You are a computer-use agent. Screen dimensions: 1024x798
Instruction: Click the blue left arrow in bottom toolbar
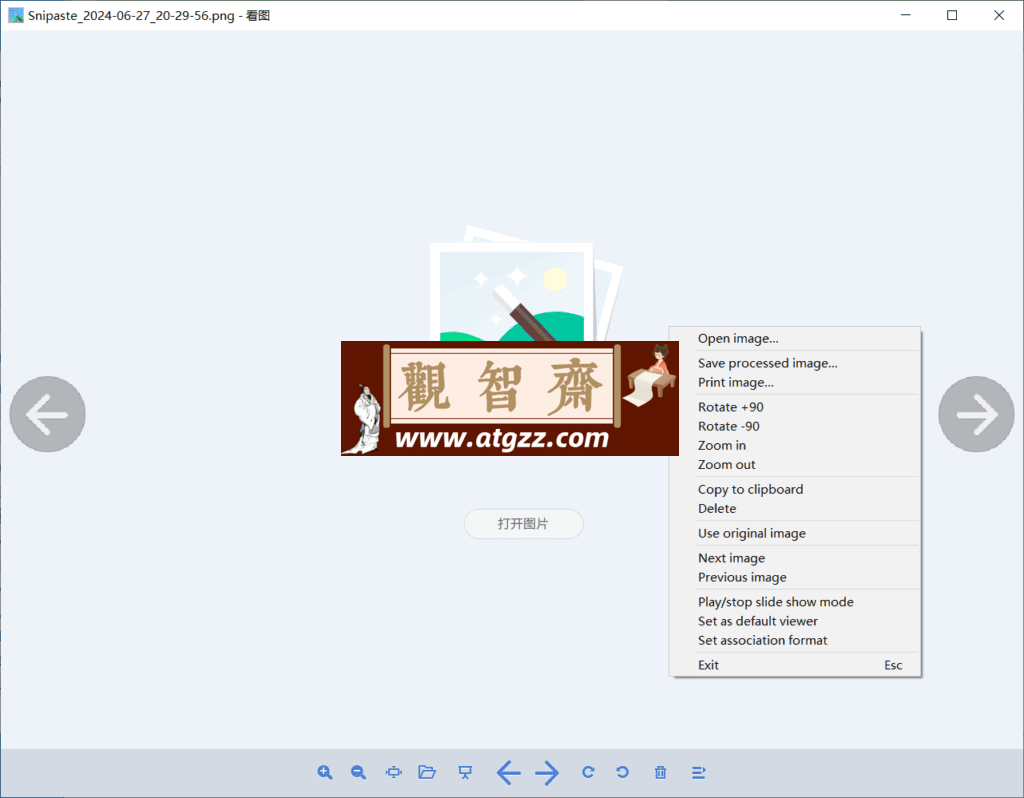tap(508, 773)
